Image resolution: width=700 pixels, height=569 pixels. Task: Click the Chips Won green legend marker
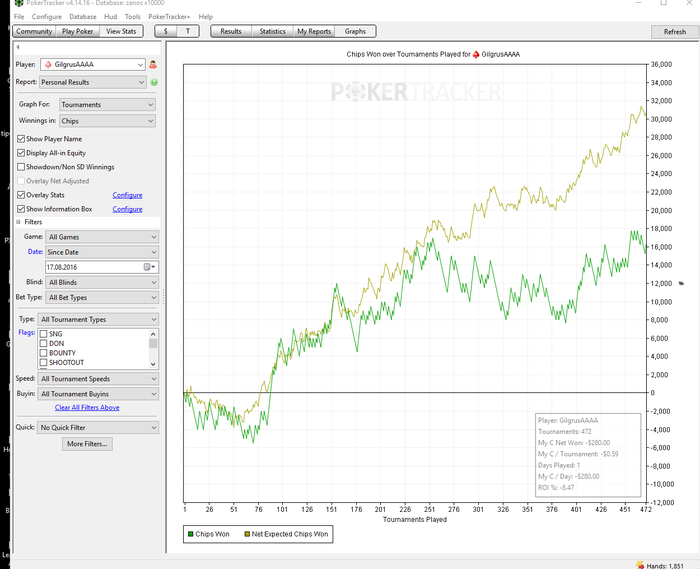tap(192, 534)
